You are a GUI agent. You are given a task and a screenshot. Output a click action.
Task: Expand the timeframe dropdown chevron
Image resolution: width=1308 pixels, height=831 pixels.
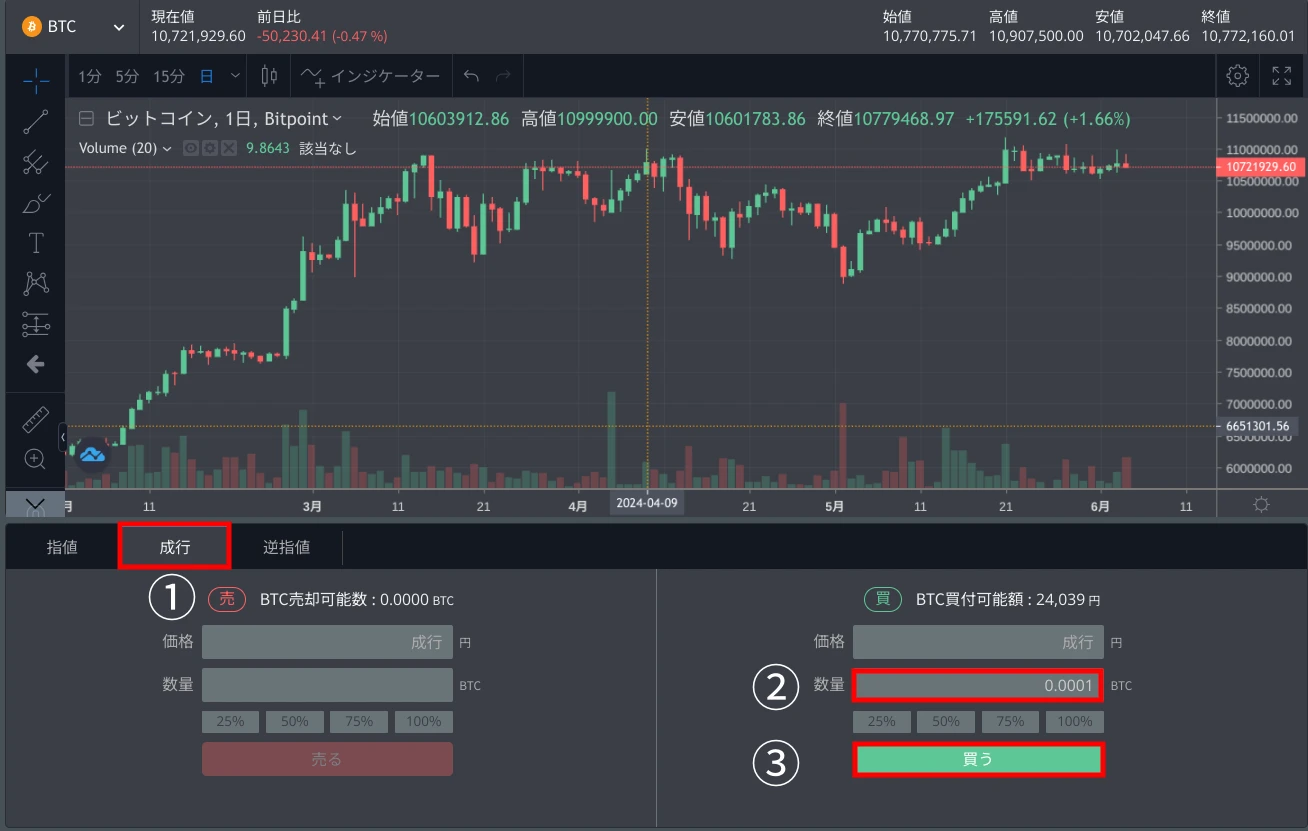(235, 76)
